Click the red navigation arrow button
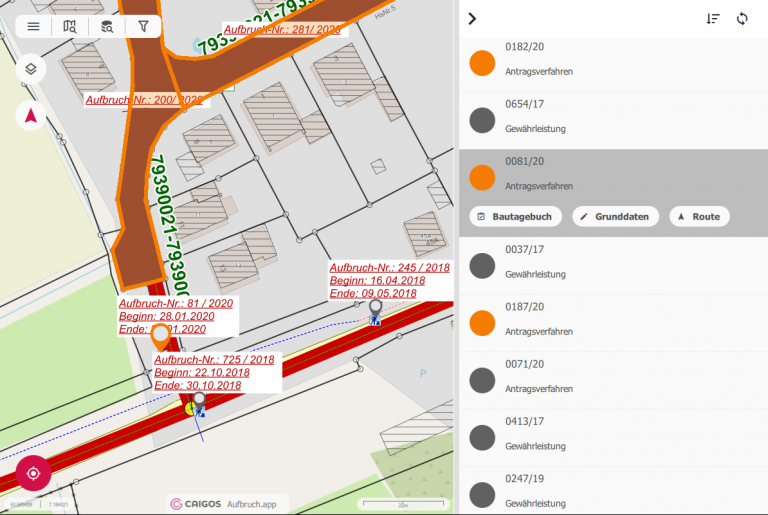 [x=31, y=116]
